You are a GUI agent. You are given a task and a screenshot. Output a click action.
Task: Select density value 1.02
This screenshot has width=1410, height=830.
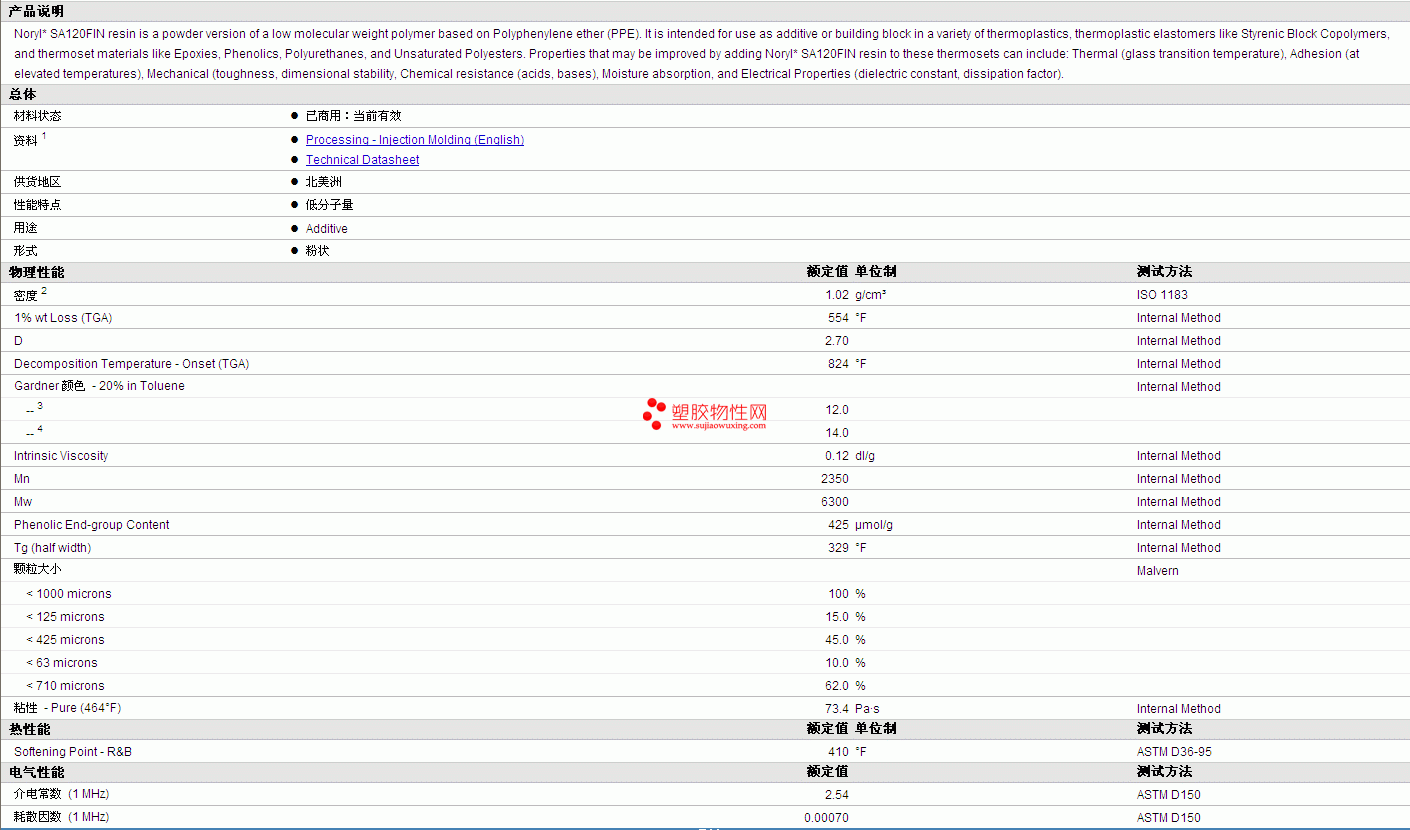tap(837, 295)
